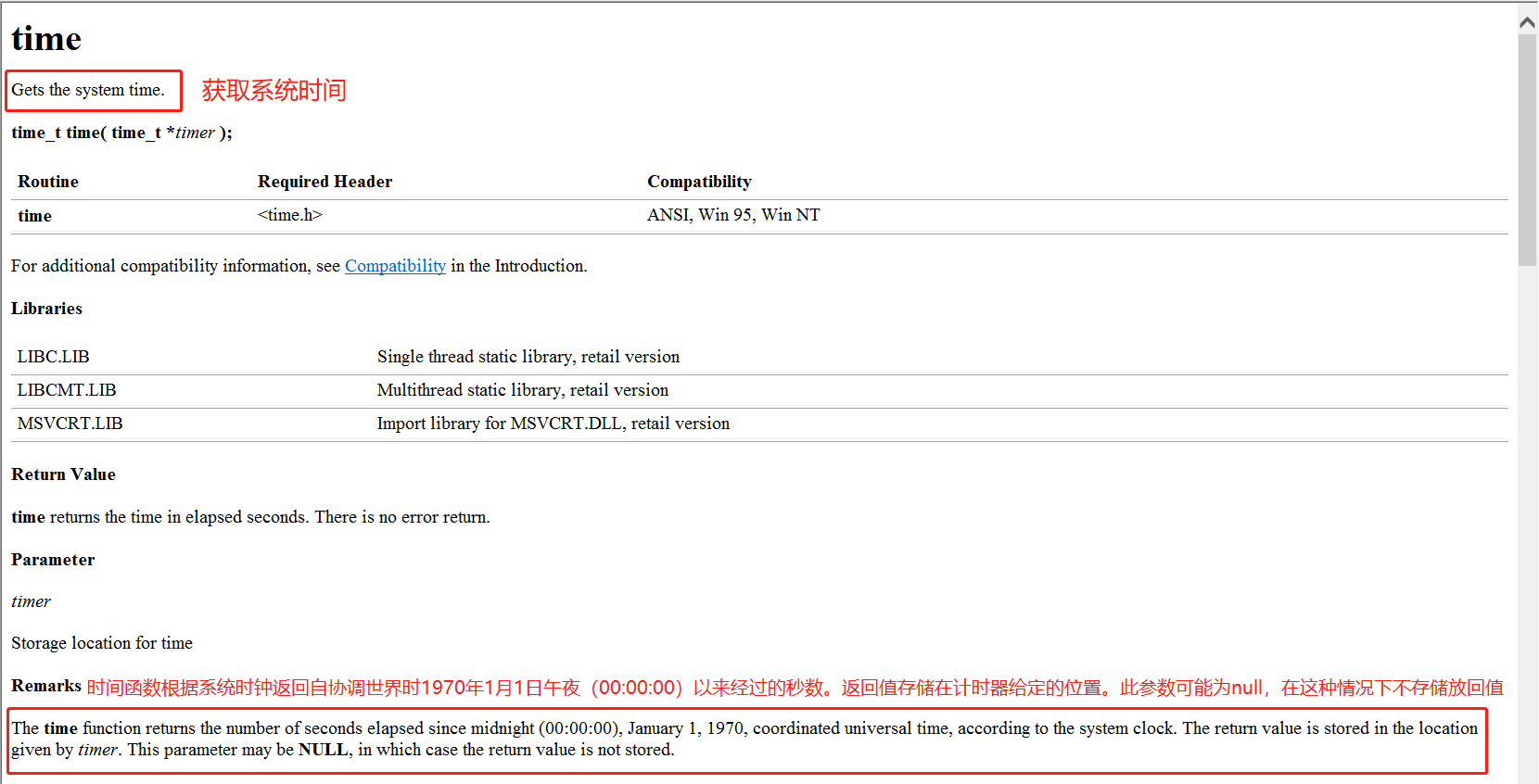Click "Import library for MSVCRT.DLL, retail version" text
This screenshot has height=784, width=1539.
[x=553, y=424]
